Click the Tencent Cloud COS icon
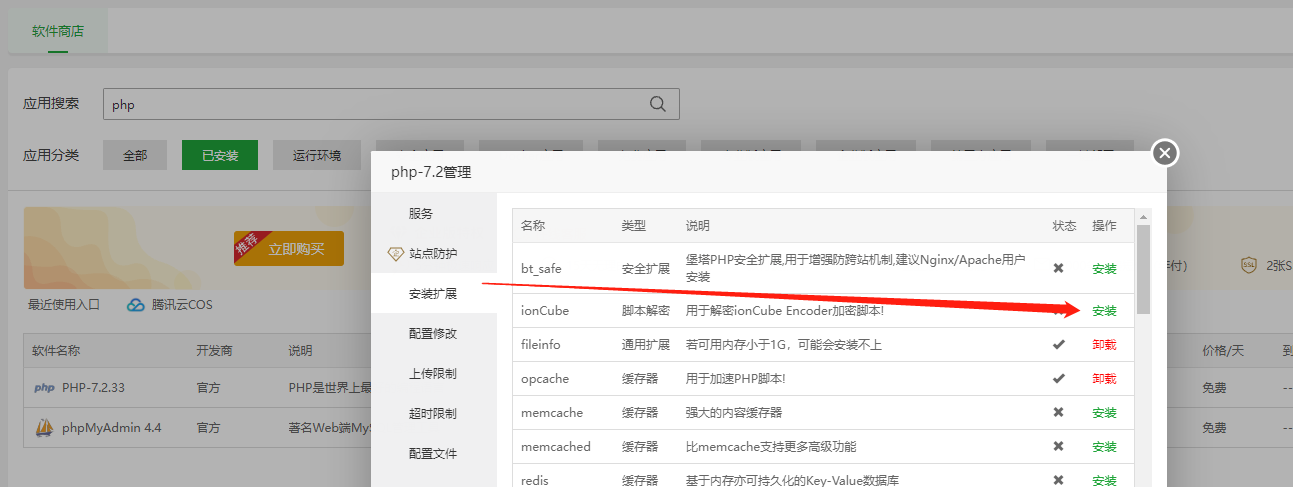Image resolution: width=1293 pixels, height=487 pixels. 136,305
